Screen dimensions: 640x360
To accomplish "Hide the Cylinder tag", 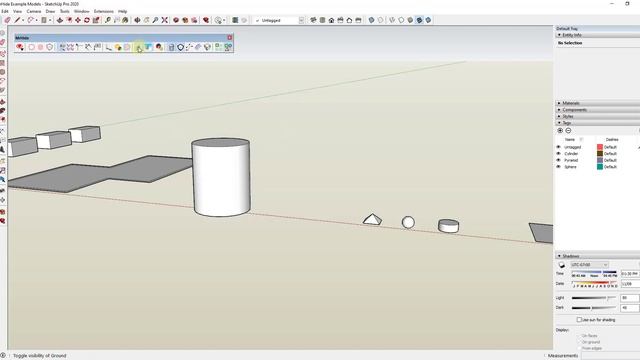I will pos(558,153).
